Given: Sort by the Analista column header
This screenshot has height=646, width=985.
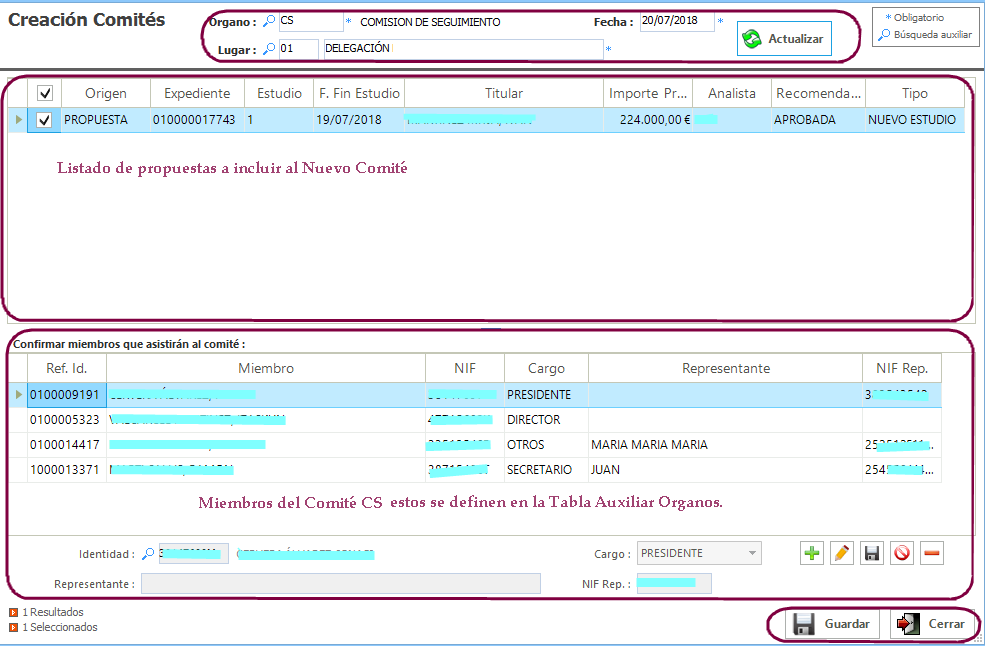Looking at the screenshot, I should [732, 93].
